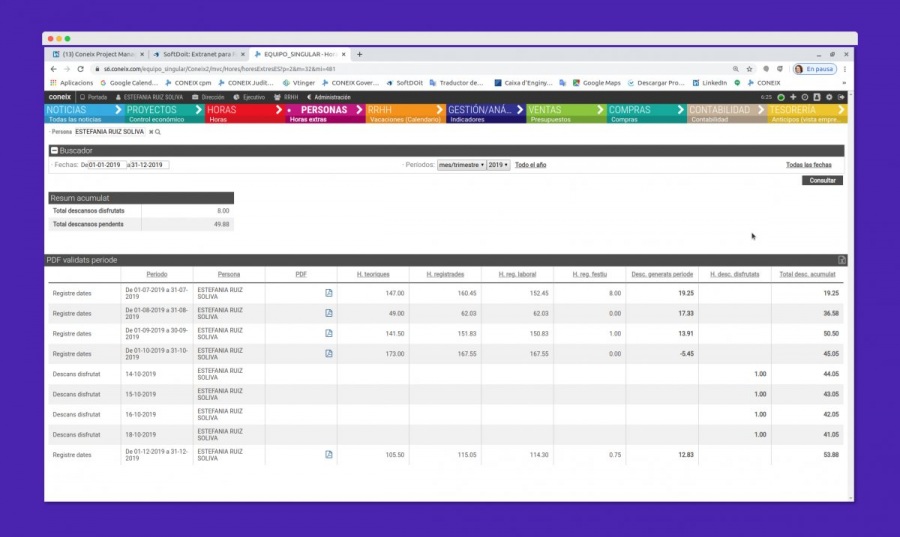Click the Descans disfrutat row for 14-10-2019

(x=445, y=374)
